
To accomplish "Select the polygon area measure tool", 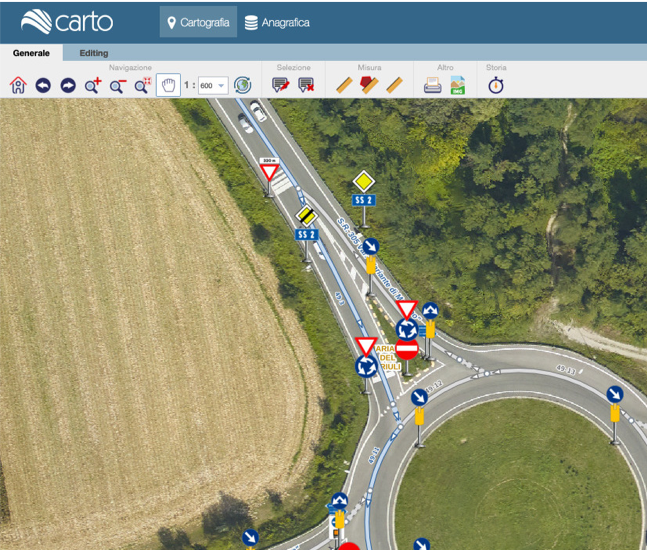I will tap(369, 85).
